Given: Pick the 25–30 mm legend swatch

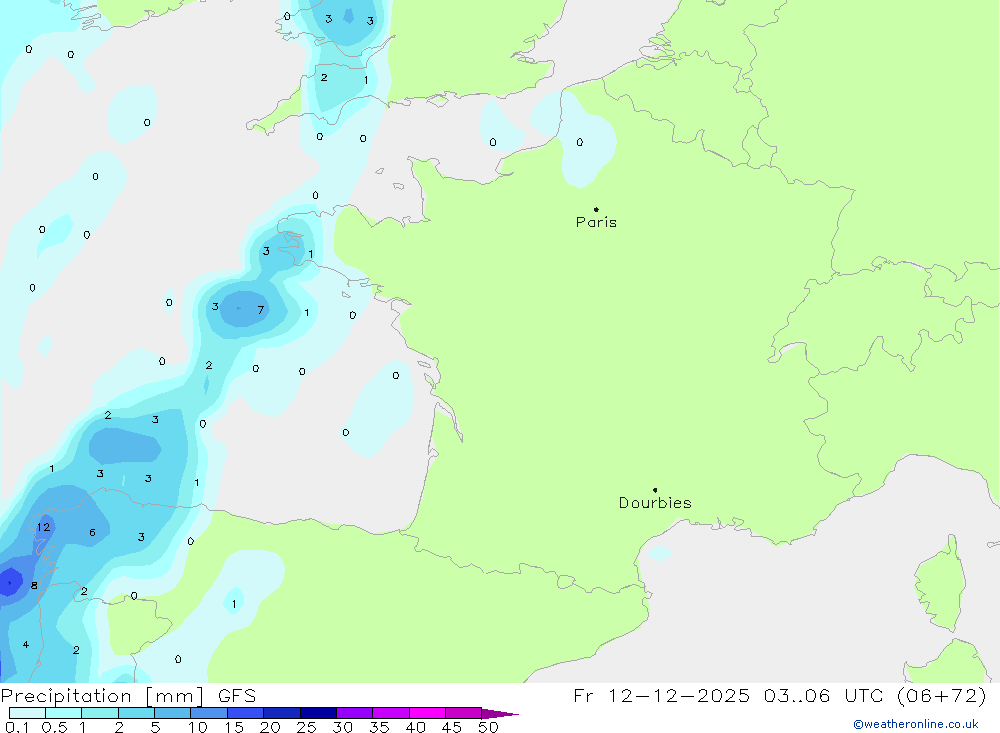Looking at the screenshot, I should pos(318,713).
